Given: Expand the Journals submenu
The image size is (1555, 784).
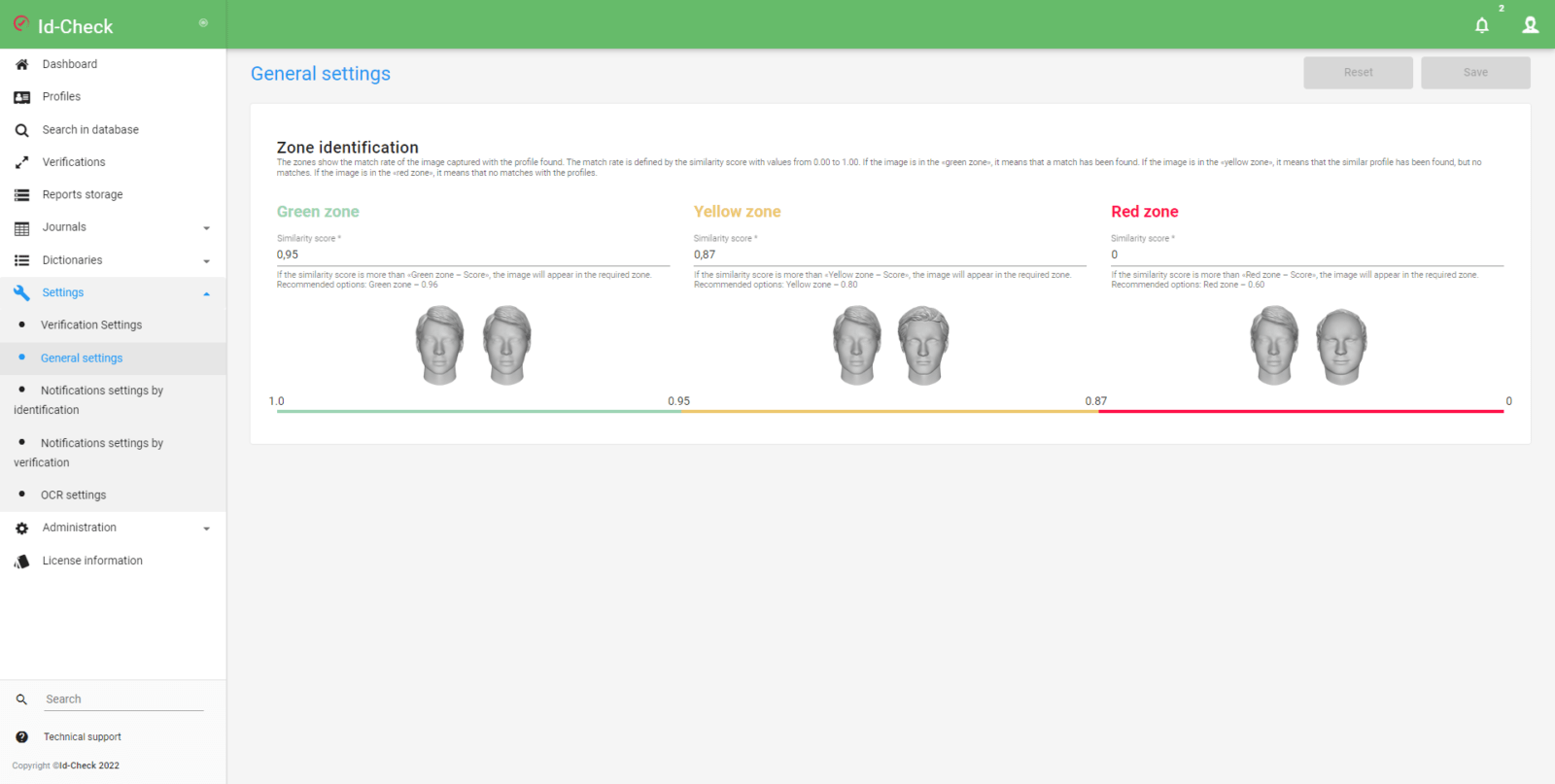Looking at the screenshot, I should click(x=206, y=228).
